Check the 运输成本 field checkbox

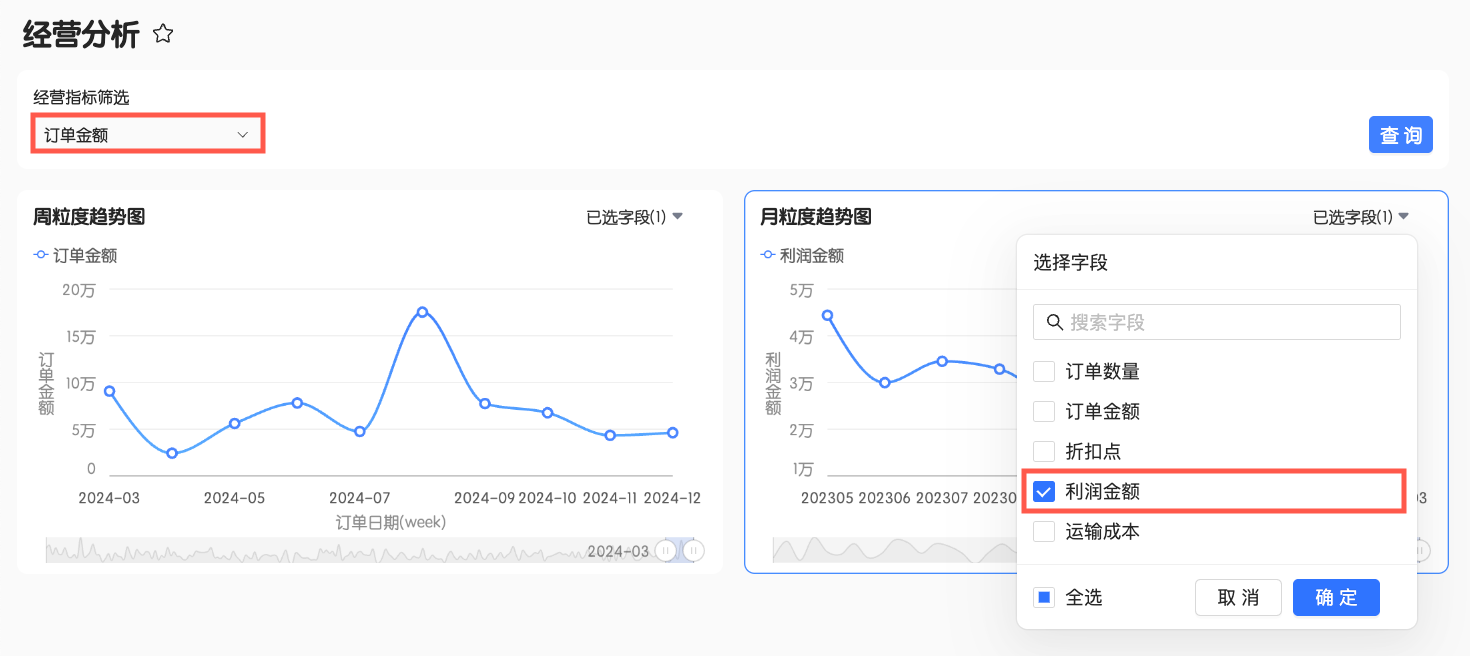tap(1044, 531)
